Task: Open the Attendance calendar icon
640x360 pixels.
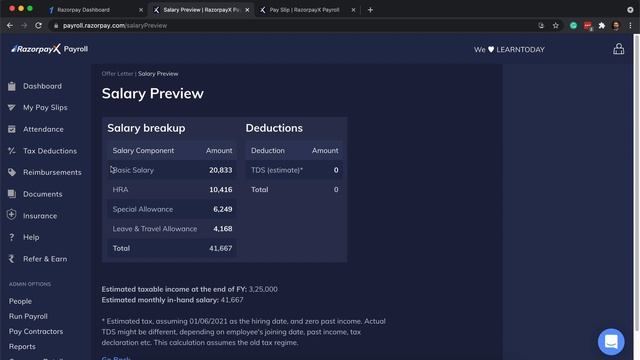Action: click(12, 129)
